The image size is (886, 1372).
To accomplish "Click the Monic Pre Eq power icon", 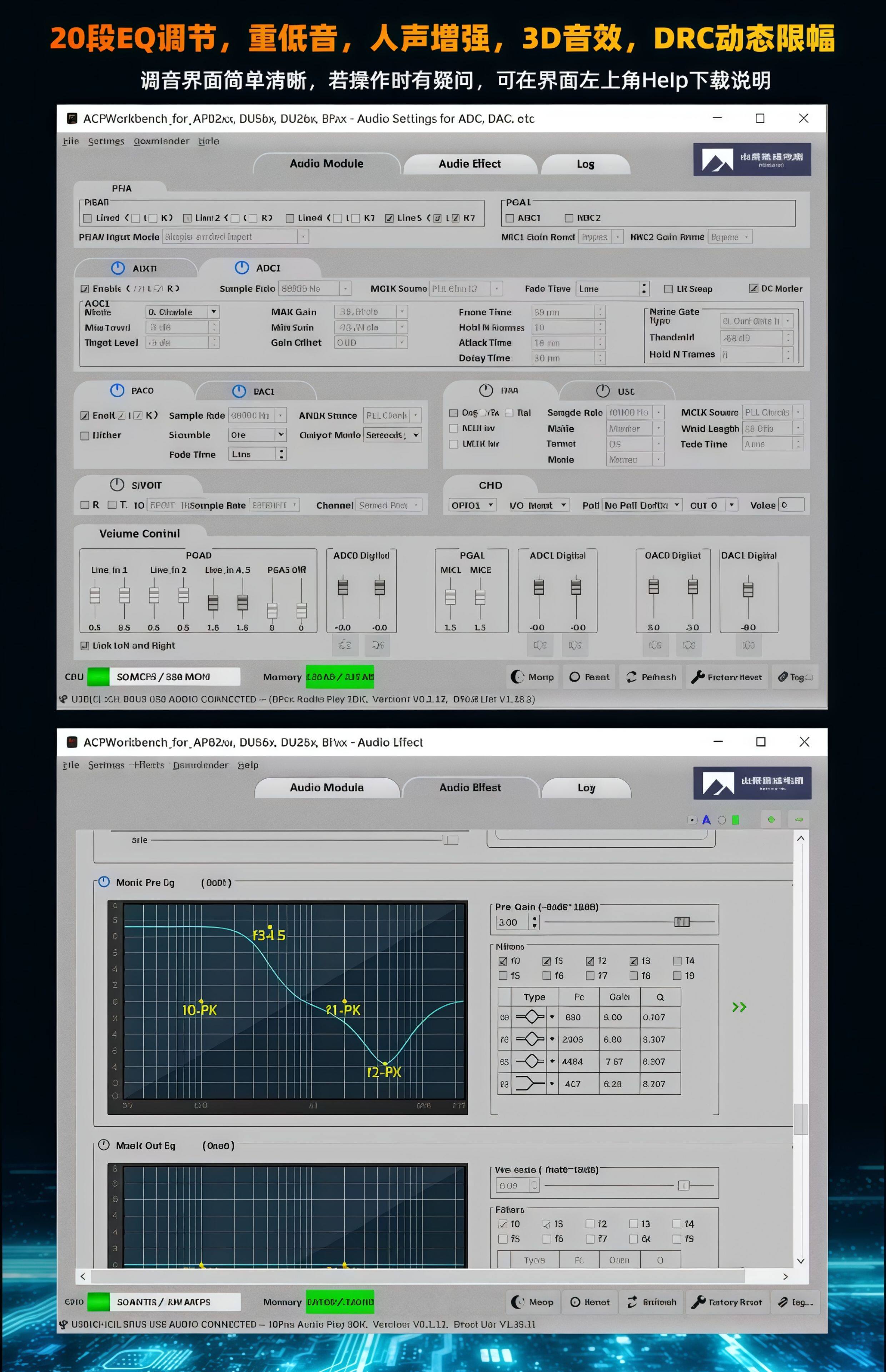I will pos(104,882).
